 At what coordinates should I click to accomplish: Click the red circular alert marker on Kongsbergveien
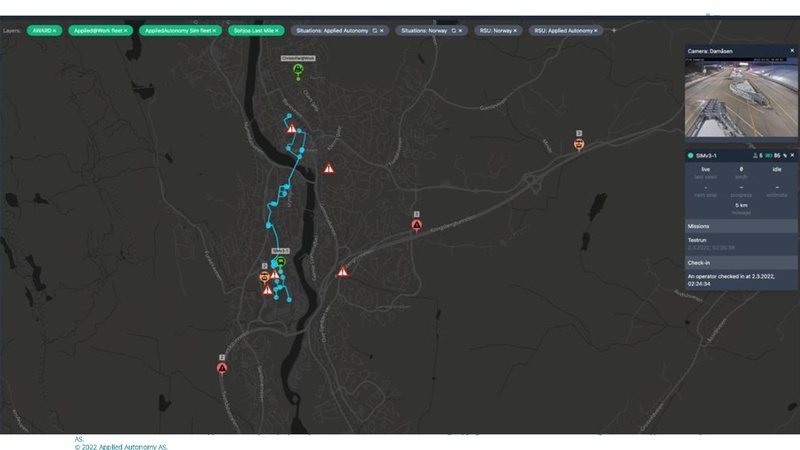tap(417, 225)
